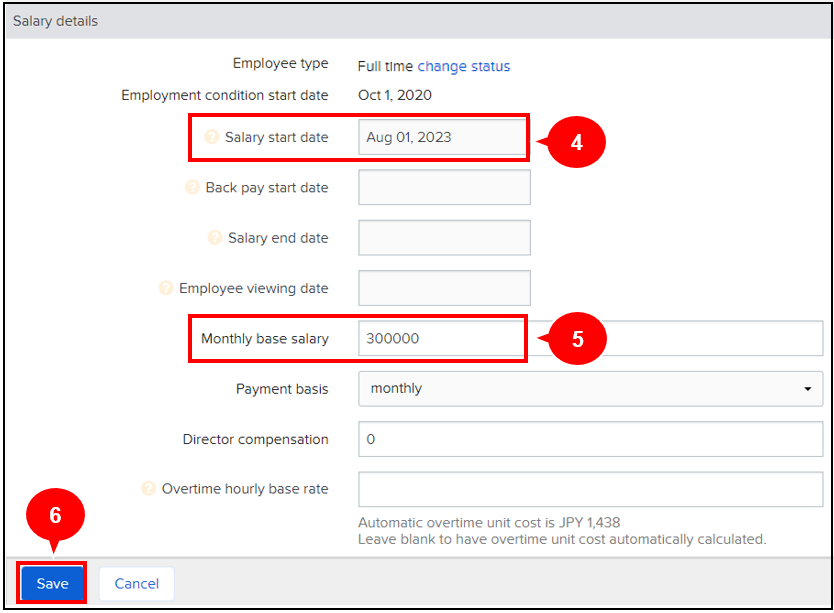Screen dimensions: 834x613
Task: Click the red step 4 callout marker
Action: pos(576,143)
